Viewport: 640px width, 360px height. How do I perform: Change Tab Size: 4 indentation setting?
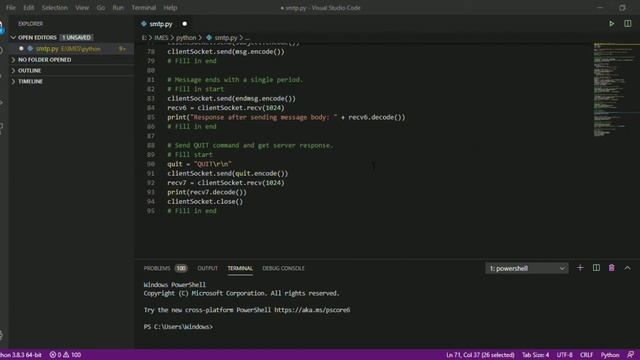coord(536,355)
